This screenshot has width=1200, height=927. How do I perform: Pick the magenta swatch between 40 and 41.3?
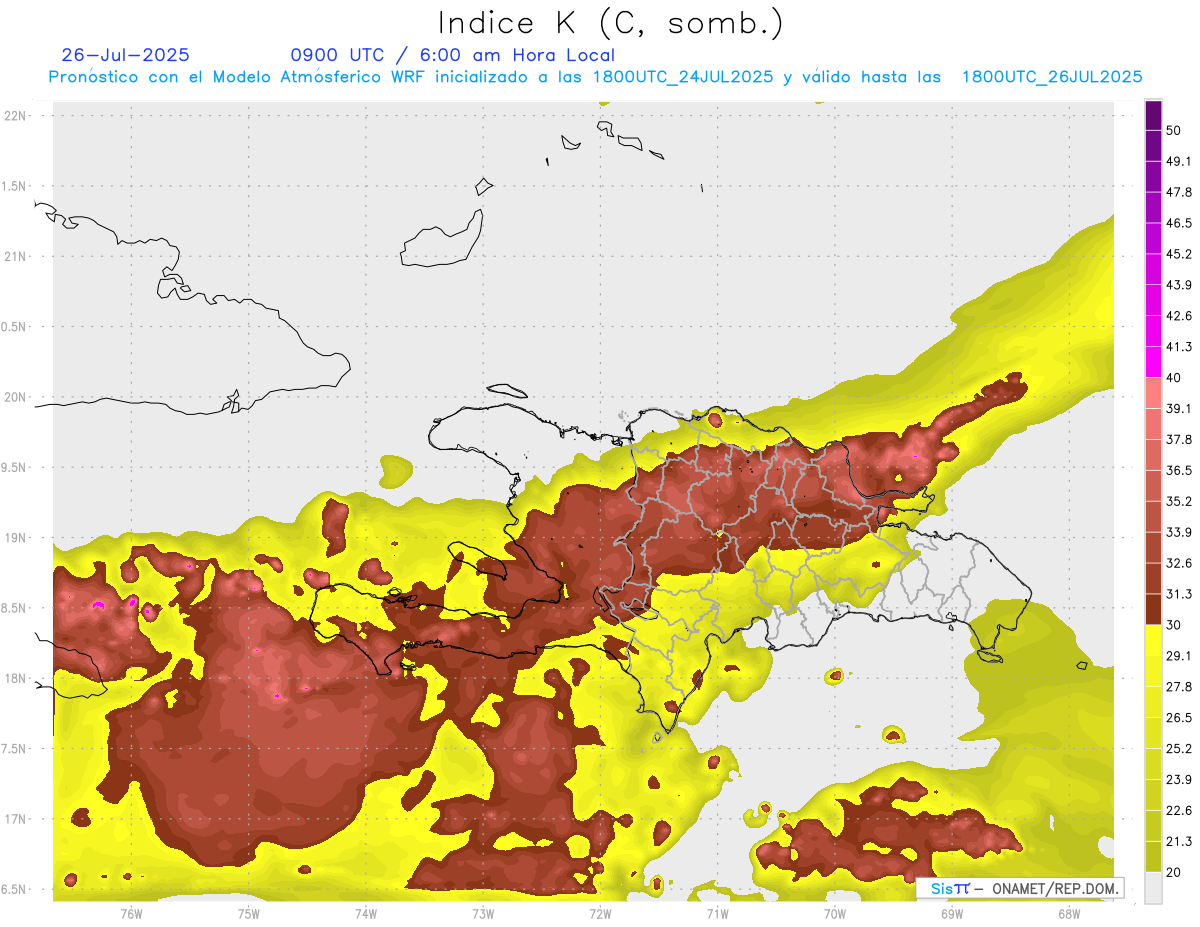[1153, 362]
